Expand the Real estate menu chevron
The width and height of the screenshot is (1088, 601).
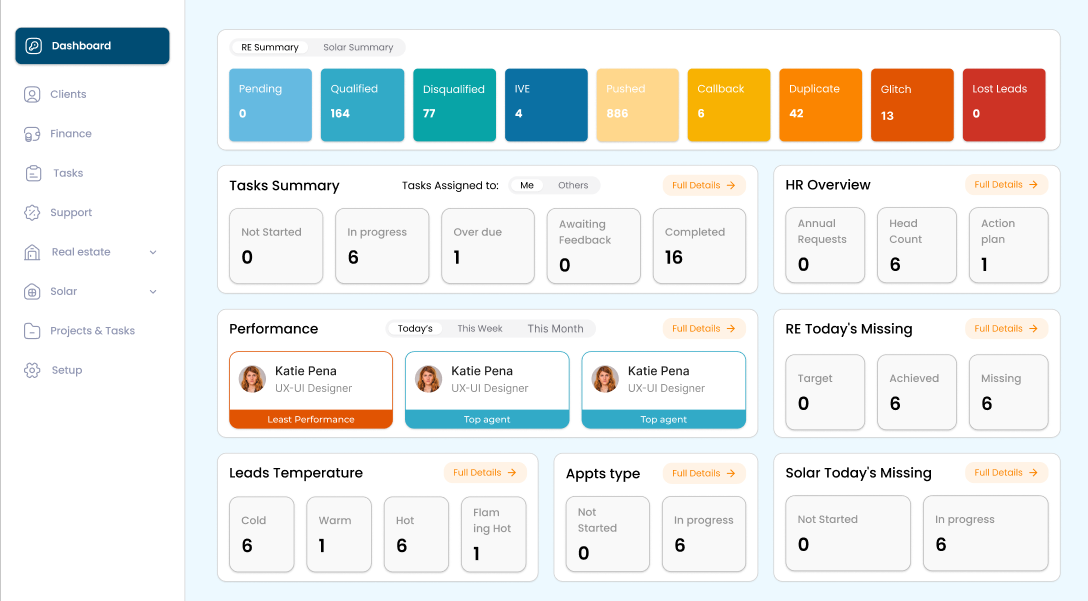point(153,252)
